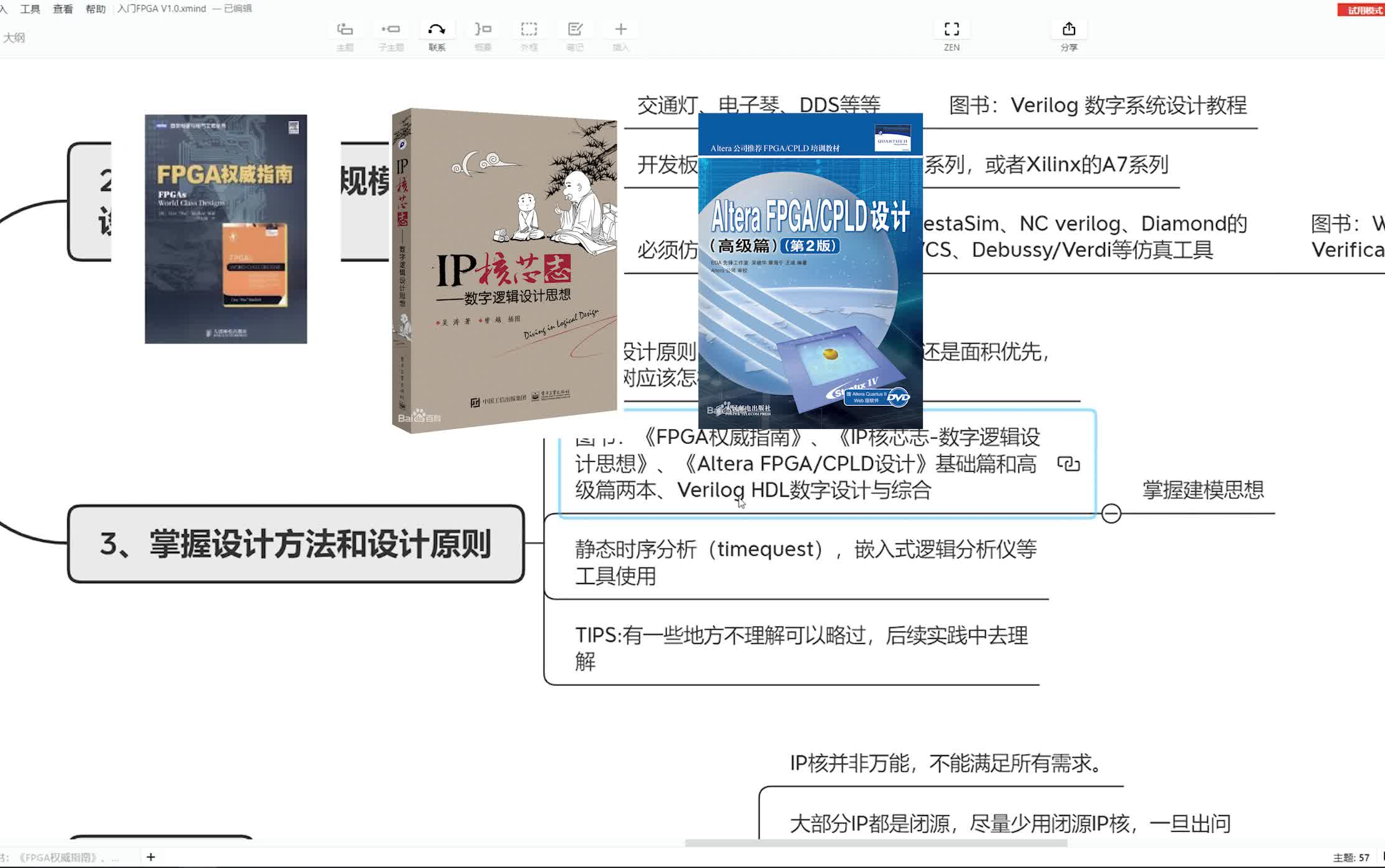Open the 工具 menu

click(30, 9)
